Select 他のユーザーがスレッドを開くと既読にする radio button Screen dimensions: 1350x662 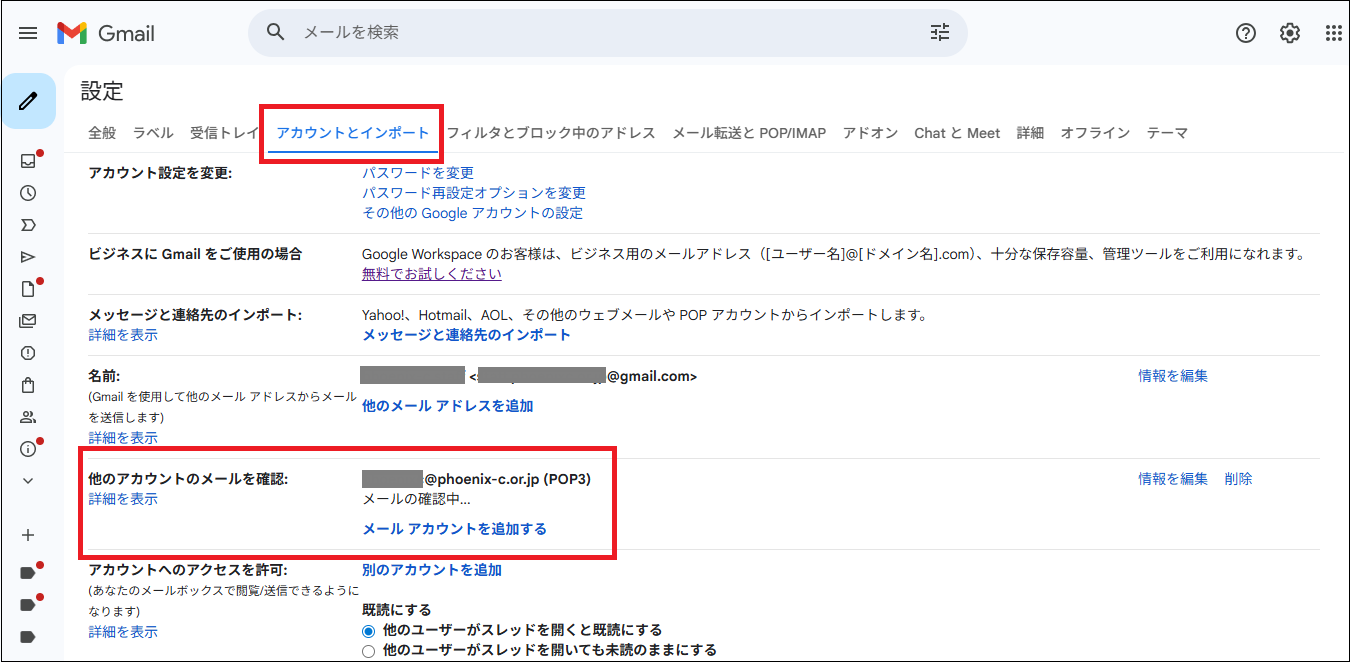point(369,631)
